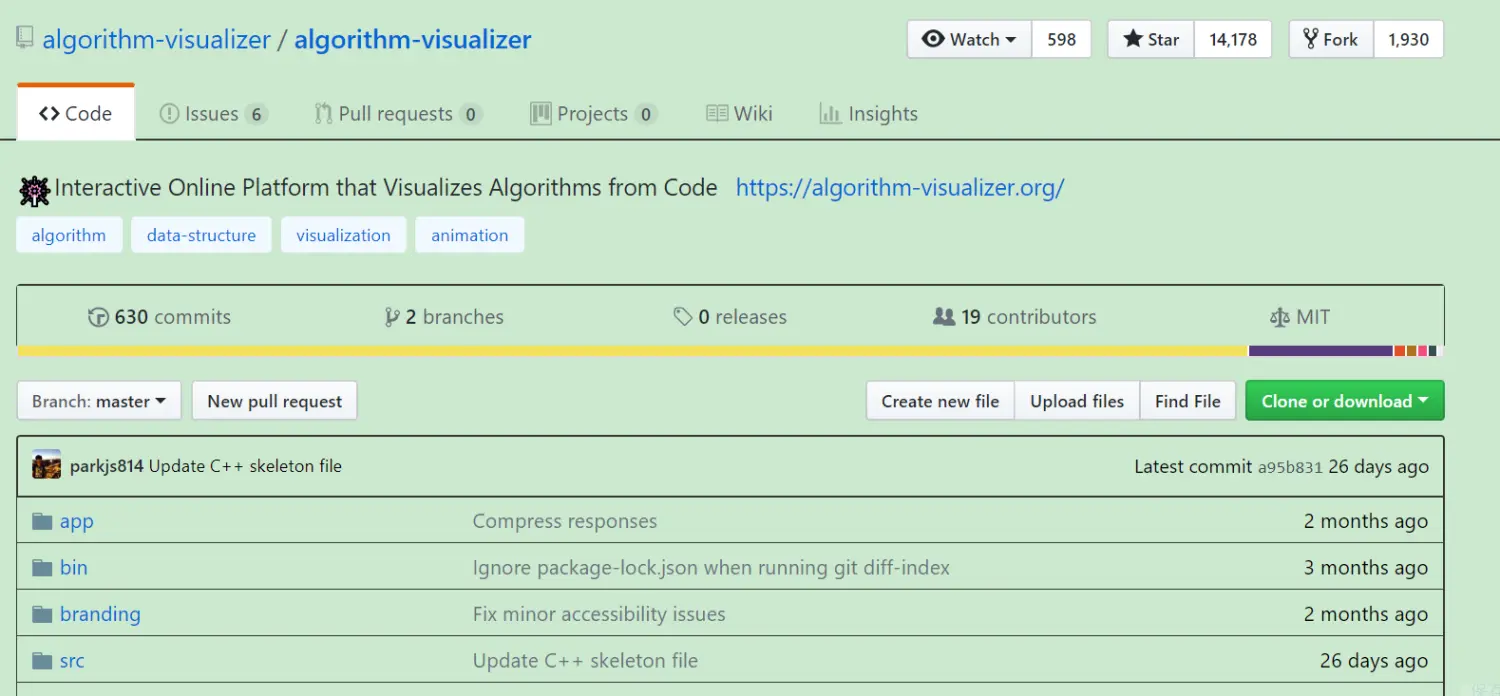Click the visualization topic tag
1500x696 pixels.
[343, 235]
